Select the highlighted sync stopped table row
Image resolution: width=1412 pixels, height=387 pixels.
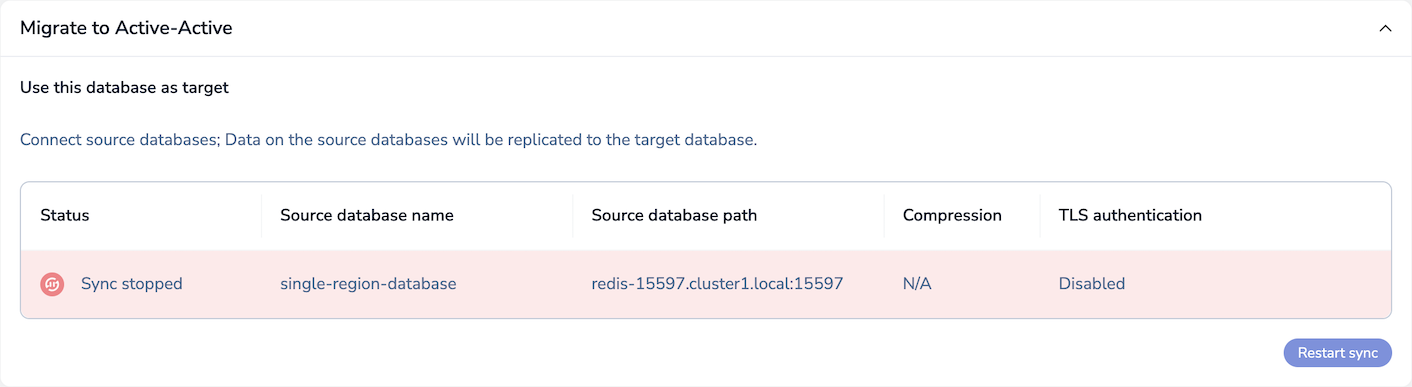(706, 284)
